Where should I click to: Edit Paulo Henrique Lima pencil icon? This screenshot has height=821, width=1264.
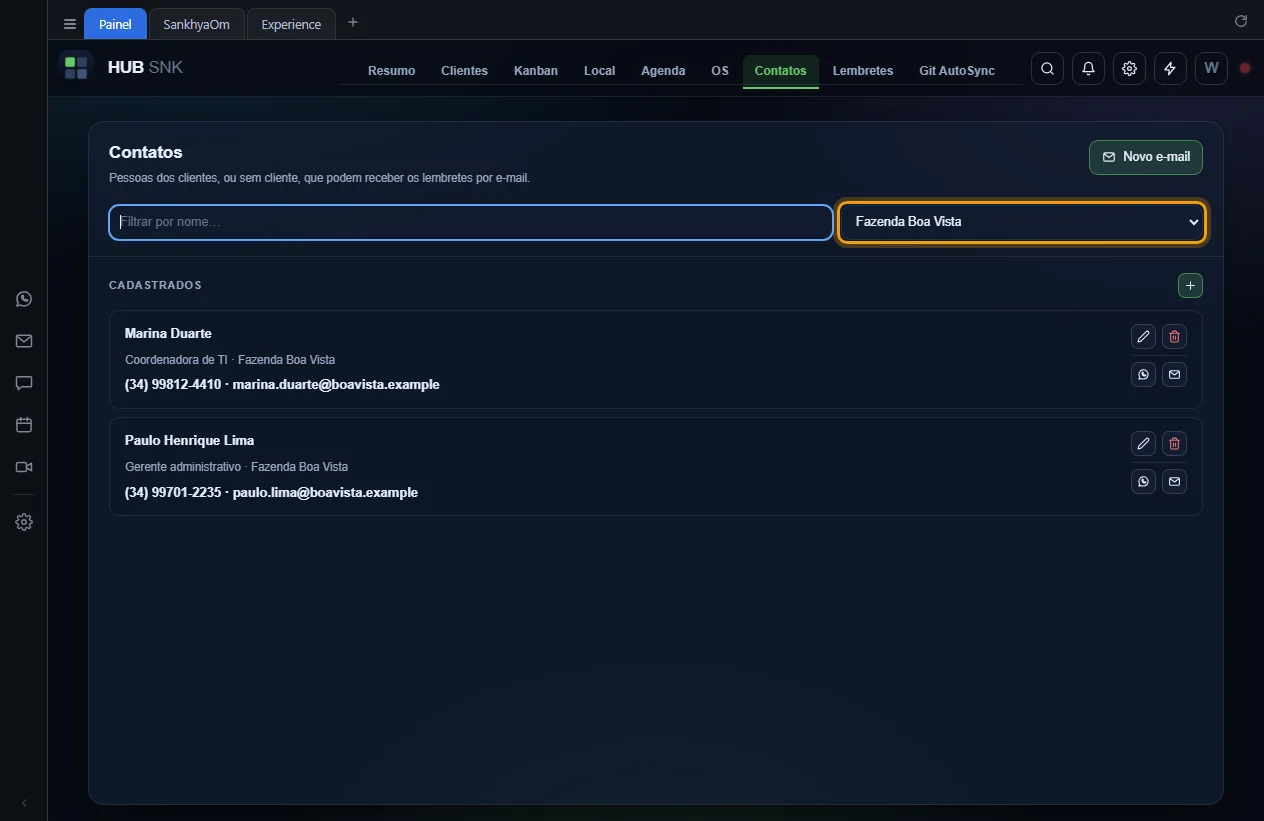1143,443
